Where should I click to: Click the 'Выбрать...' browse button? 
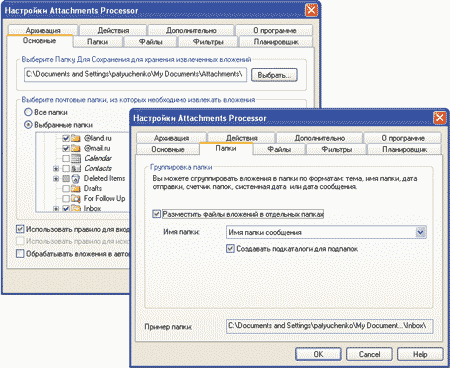pos(274,75)
